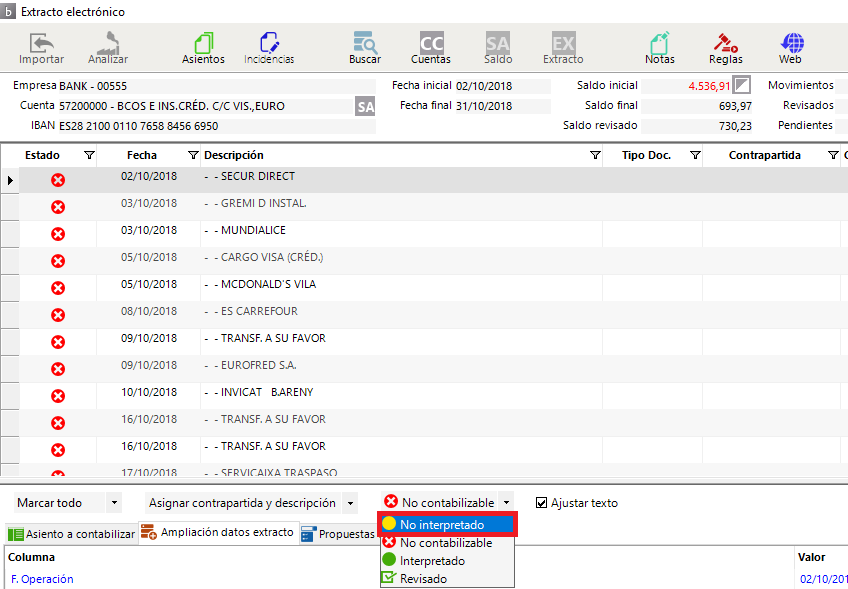Click the IBAN field

click(x=217, y=126)
